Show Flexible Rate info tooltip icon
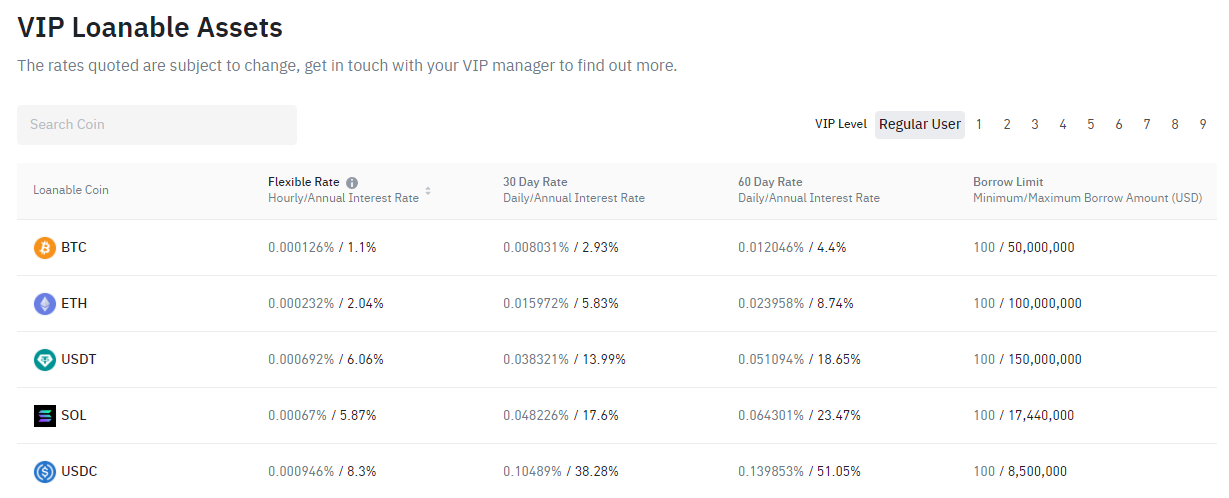The width and height of the screenshot is (1229, 498). (x=352, y=183)
